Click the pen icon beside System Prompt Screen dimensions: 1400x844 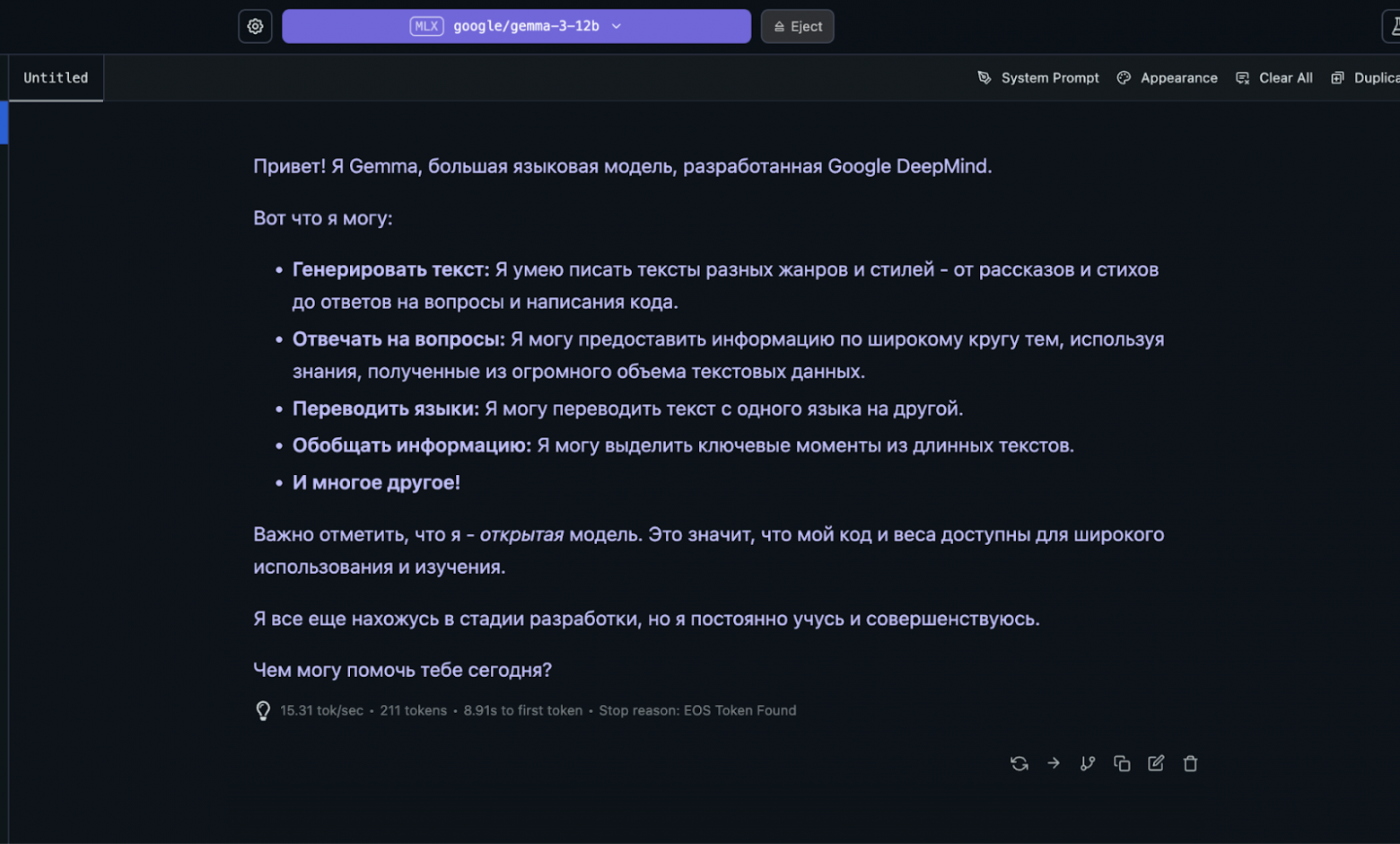pos(984,77)
